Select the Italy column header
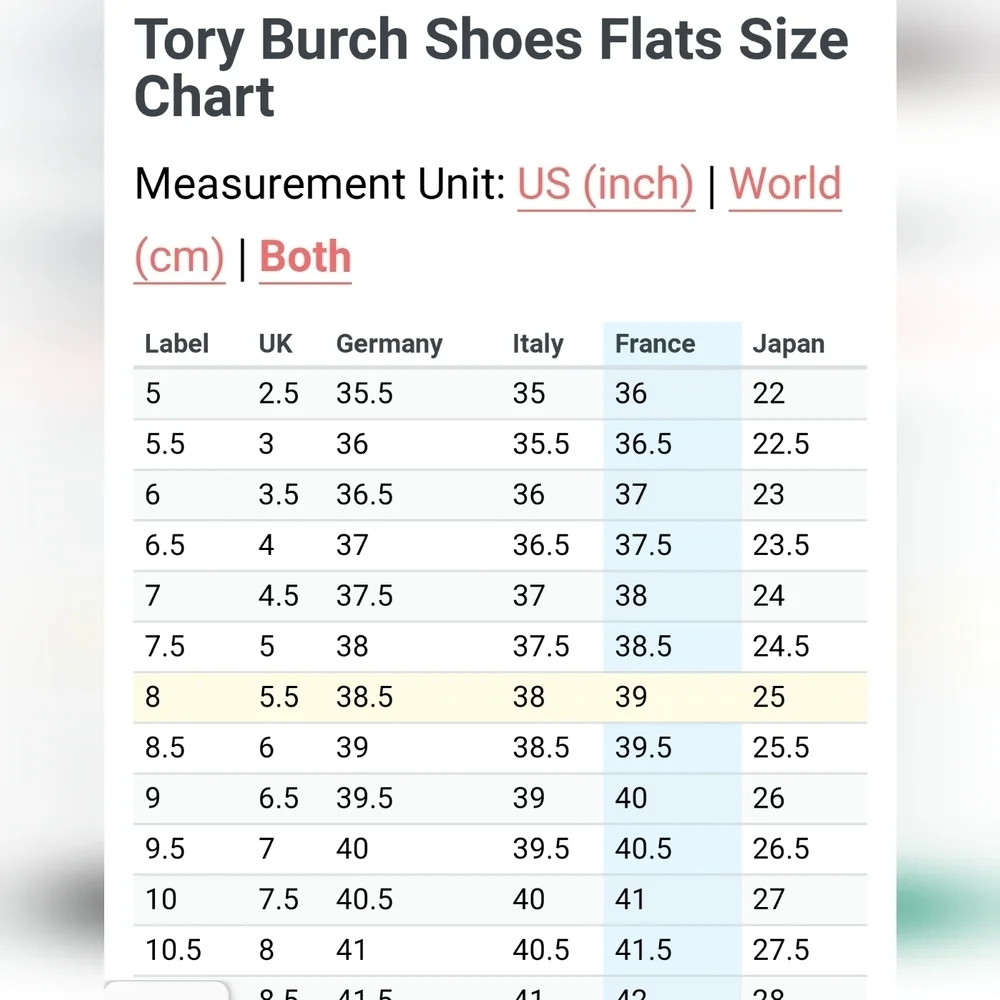Image resolution: width=1000 pixels, height=1000 pixels. pos(538,344)
